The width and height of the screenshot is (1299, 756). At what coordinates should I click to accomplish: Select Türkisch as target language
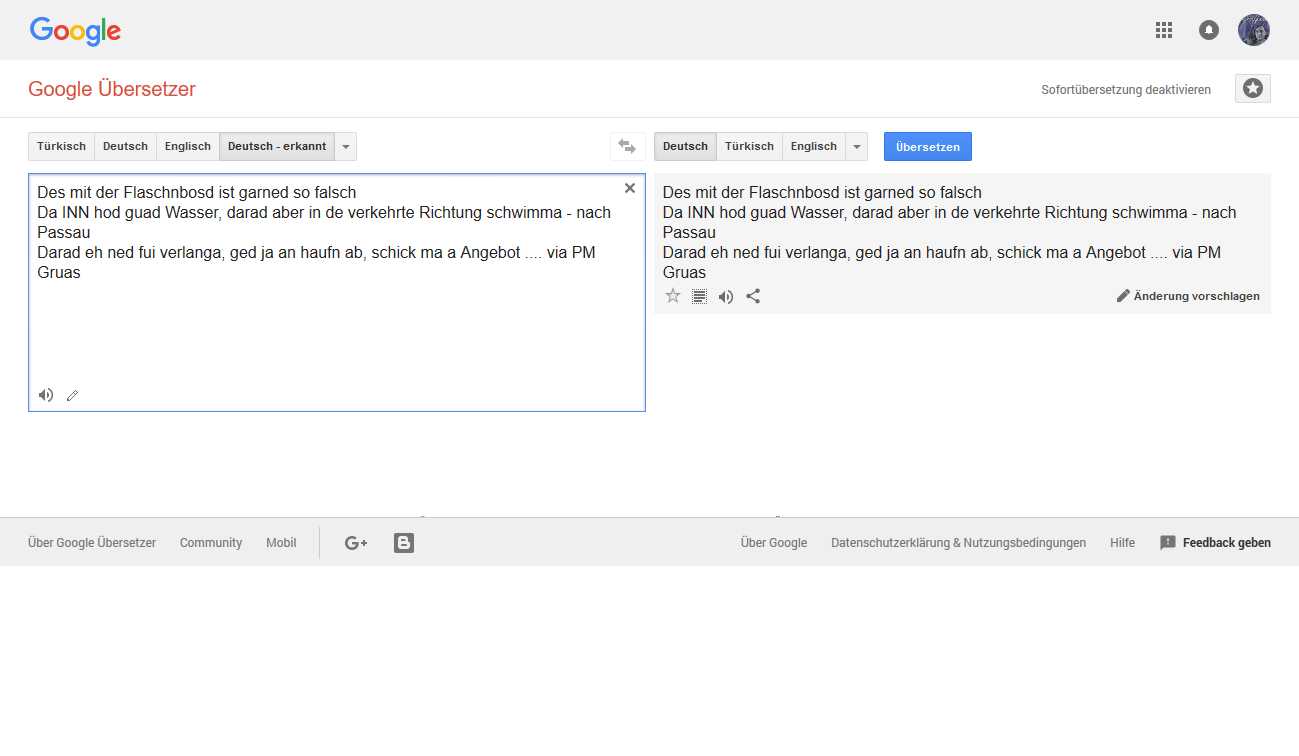[749, 146]
